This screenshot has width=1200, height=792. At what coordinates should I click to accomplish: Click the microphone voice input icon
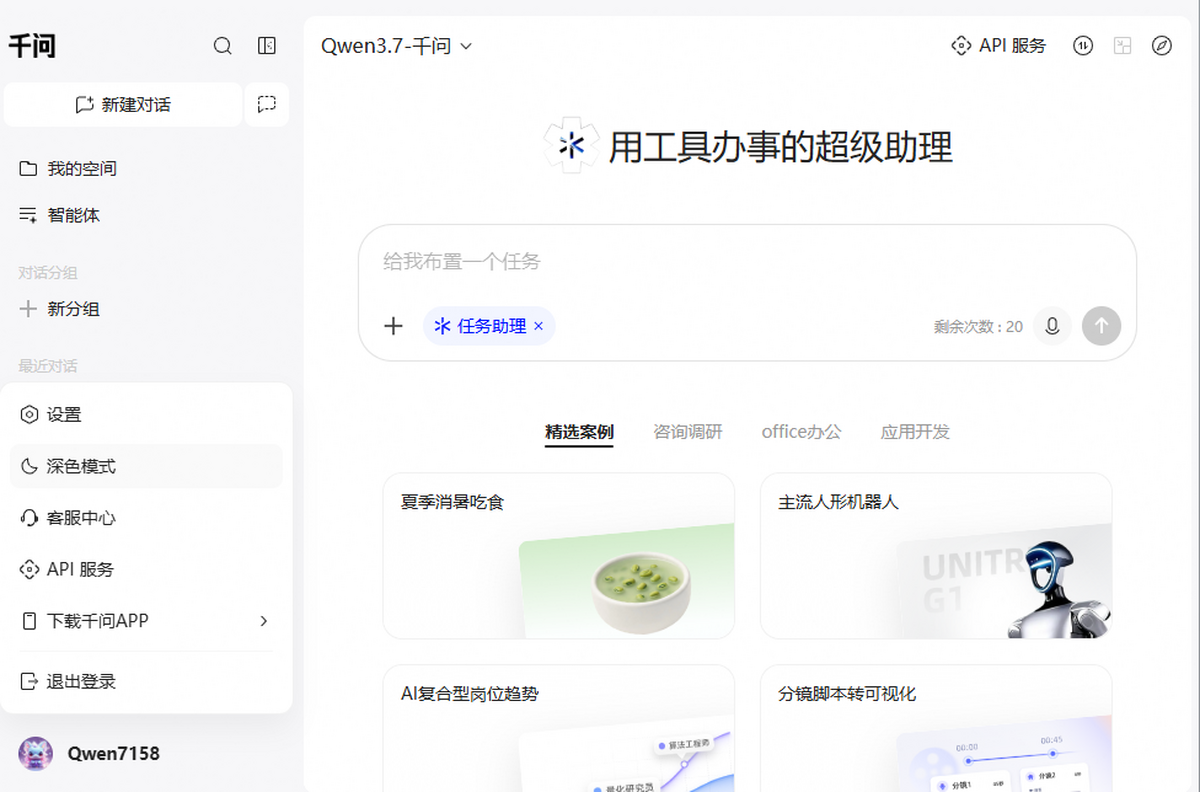click(1052, 326)
